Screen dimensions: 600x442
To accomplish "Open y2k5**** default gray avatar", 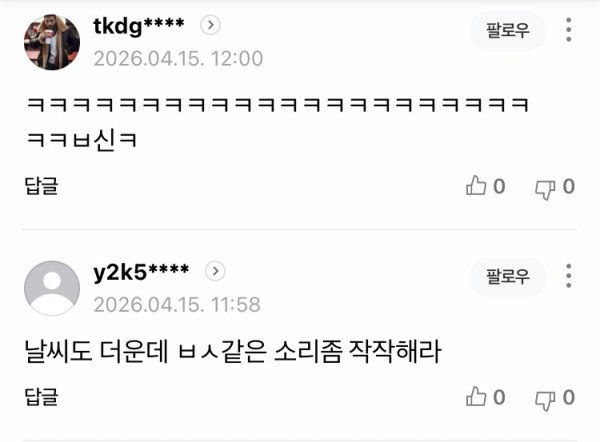I will [52, 288].
